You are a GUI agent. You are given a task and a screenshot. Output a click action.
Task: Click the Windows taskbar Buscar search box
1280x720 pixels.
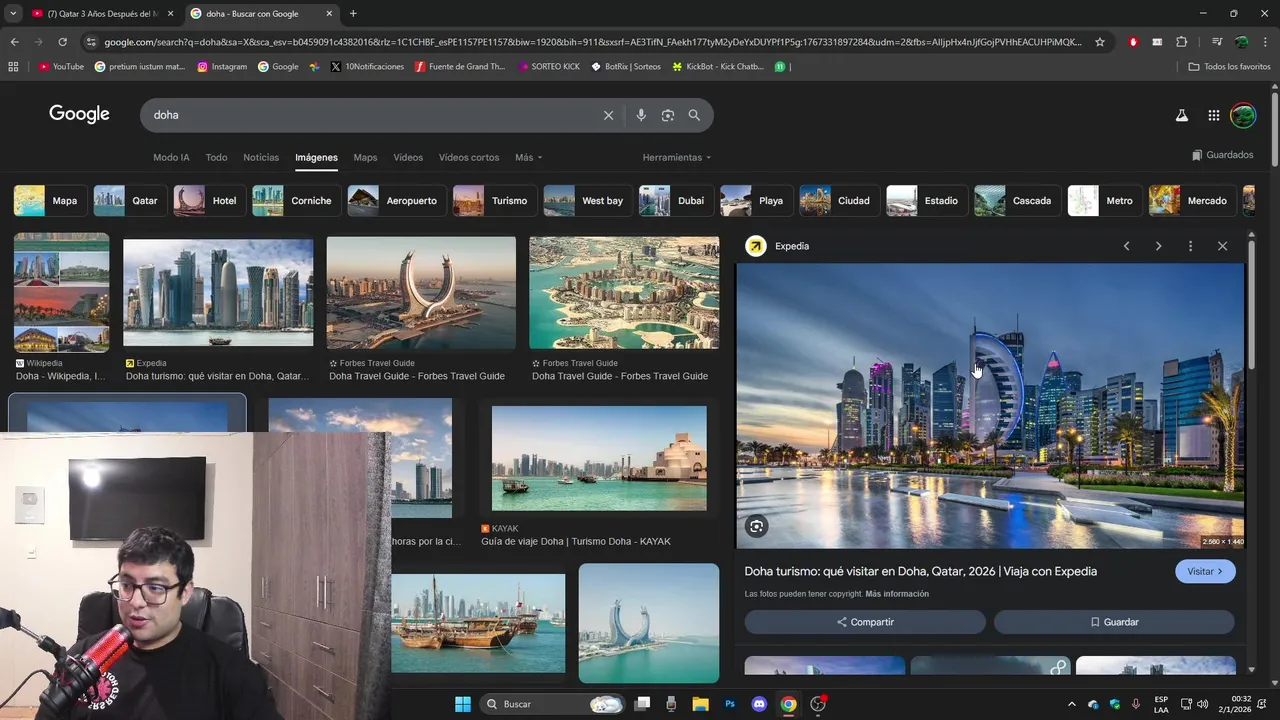[552, 704]
